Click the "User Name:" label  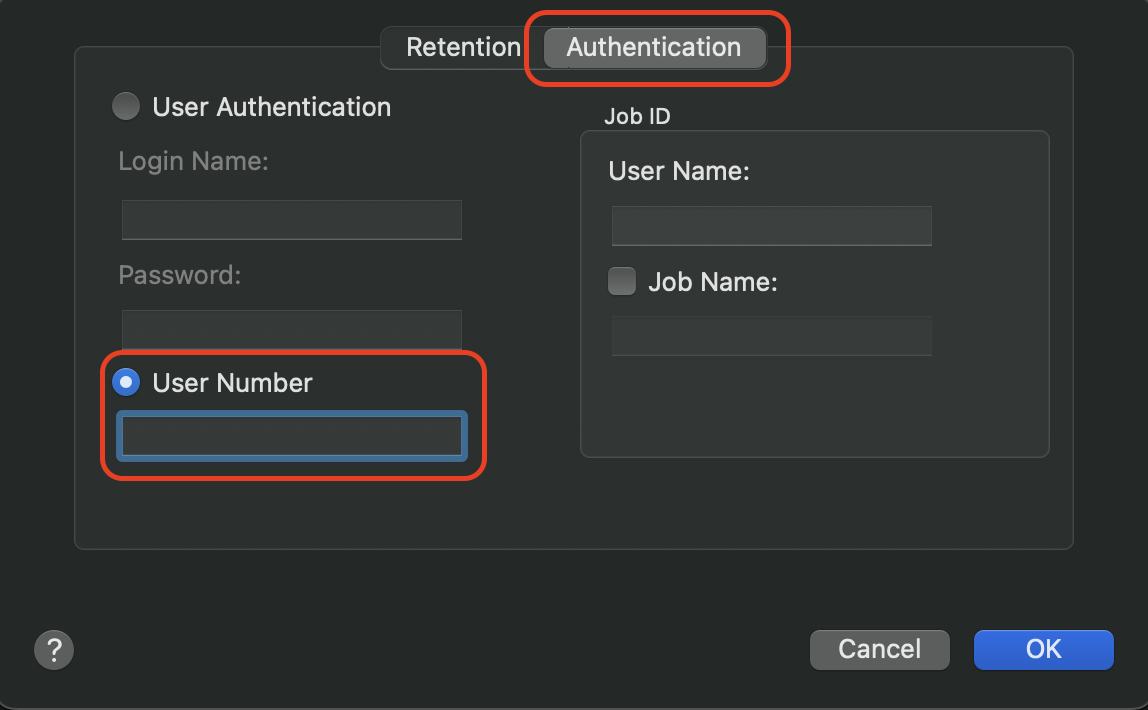pyautogui.click(x=679, y=171)
